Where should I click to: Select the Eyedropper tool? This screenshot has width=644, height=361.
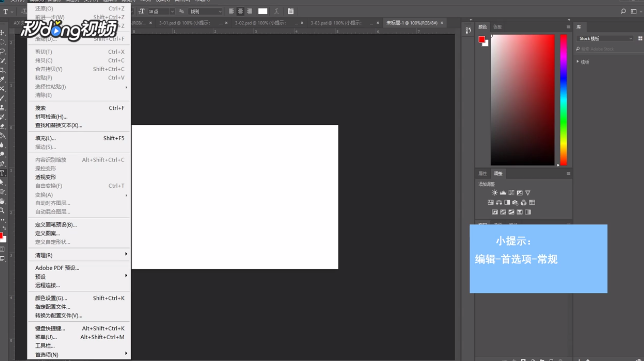(2, 79)
